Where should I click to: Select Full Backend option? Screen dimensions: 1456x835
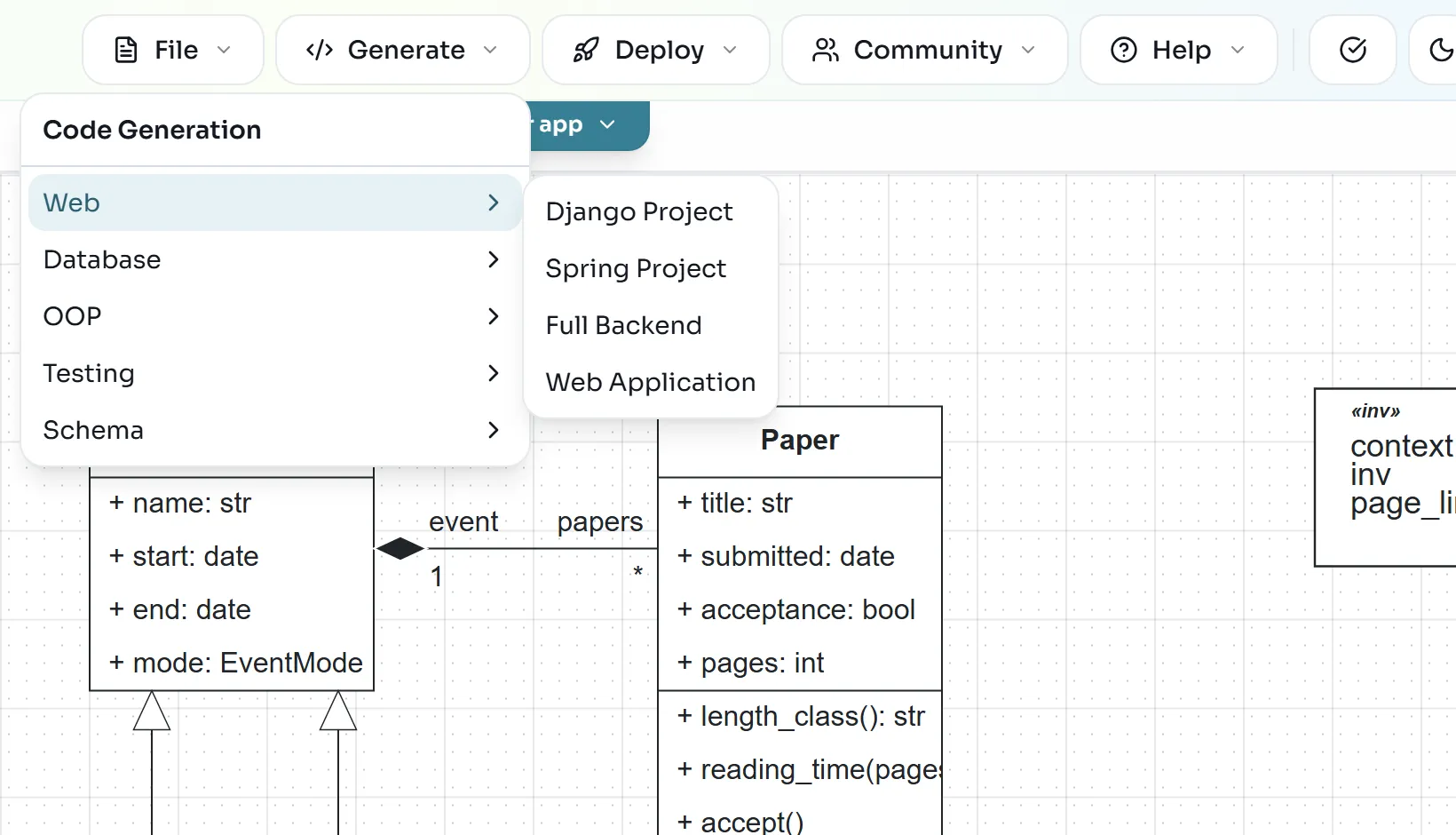(x=651, y=325)
